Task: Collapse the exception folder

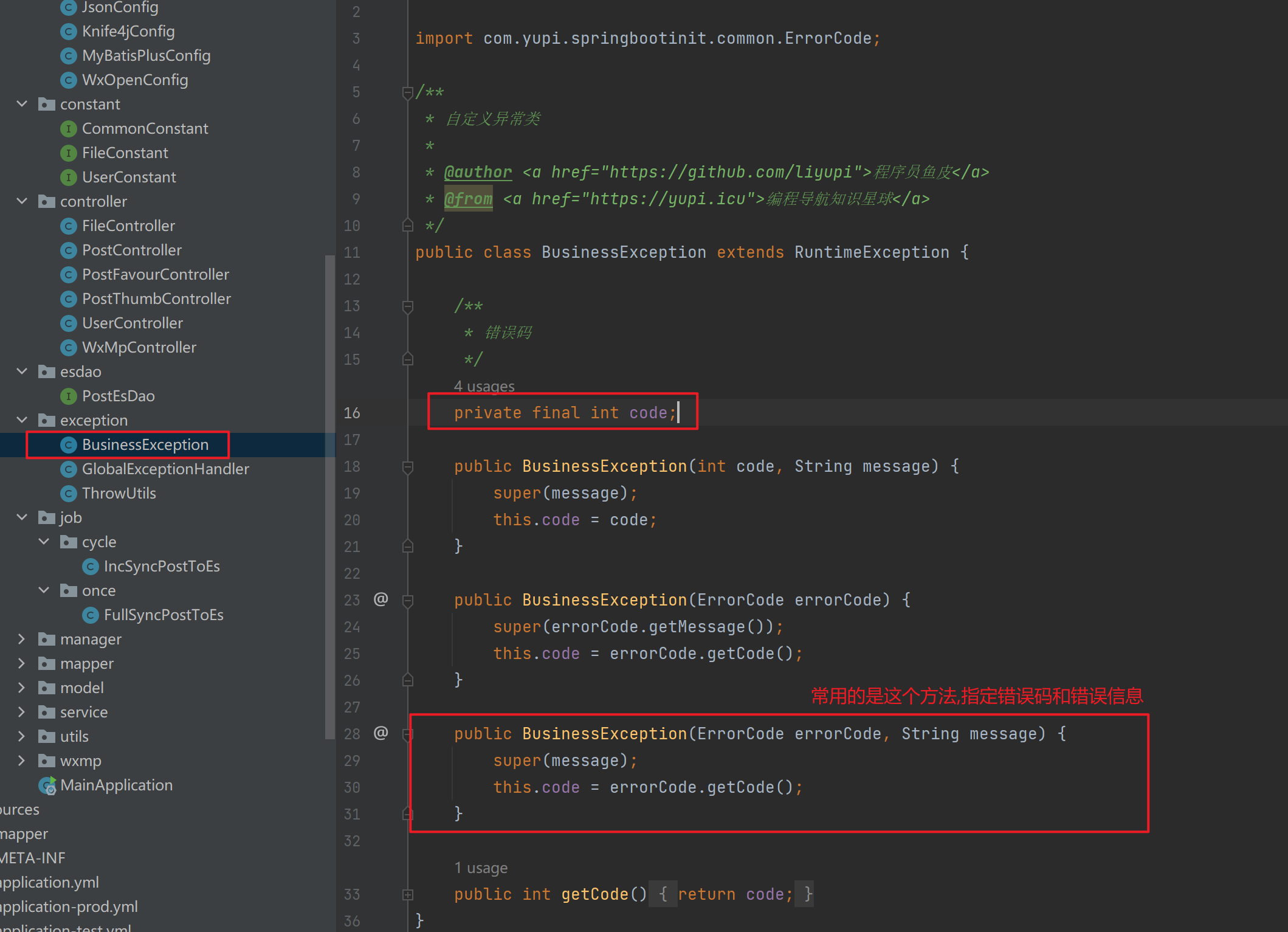Action: [22, 420]
